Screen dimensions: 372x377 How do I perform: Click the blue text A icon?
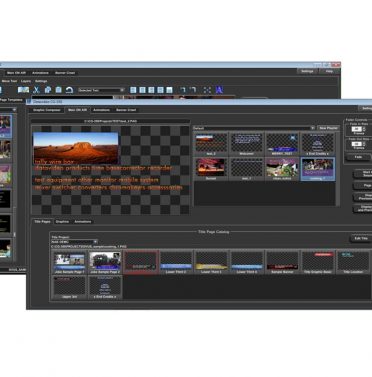pos(219,90)
